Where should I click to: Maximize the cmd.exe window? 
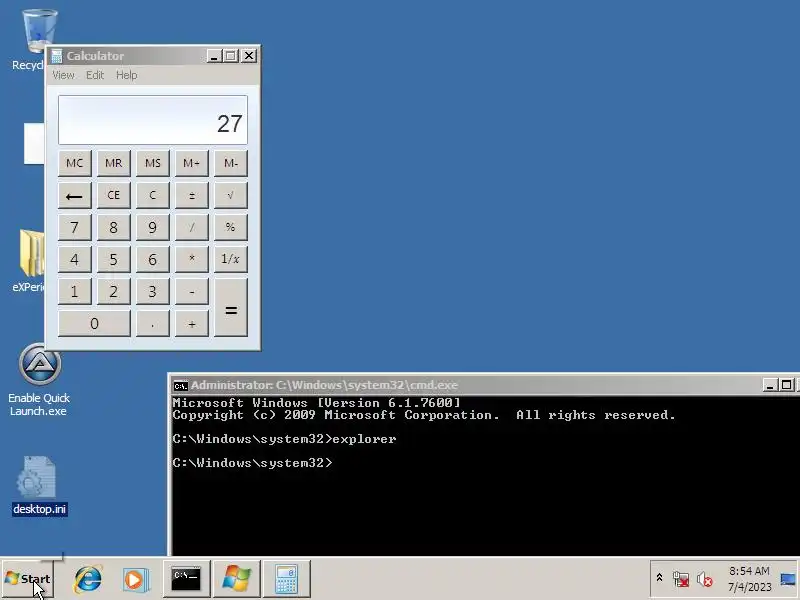pos(786,385)
